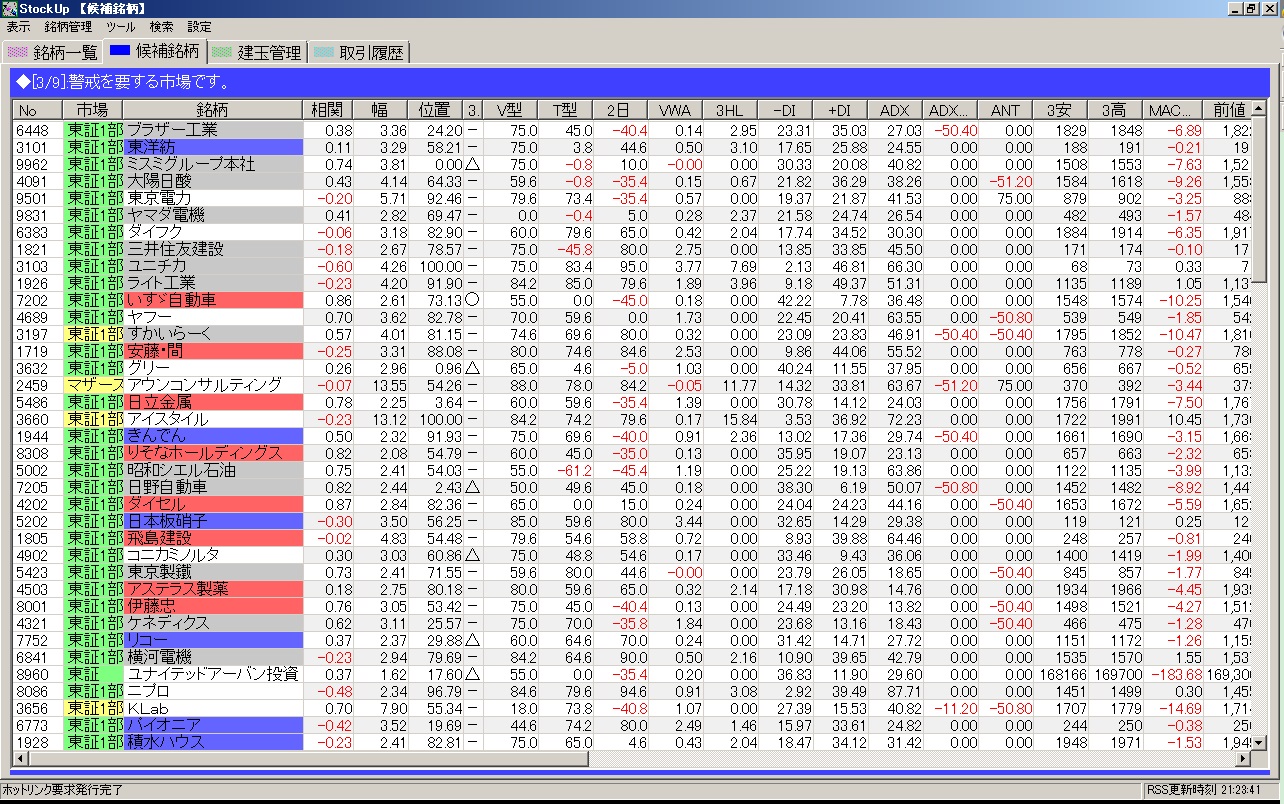Open the 検索 menu
Viewport: 1284px width, 804px height.
161,27
